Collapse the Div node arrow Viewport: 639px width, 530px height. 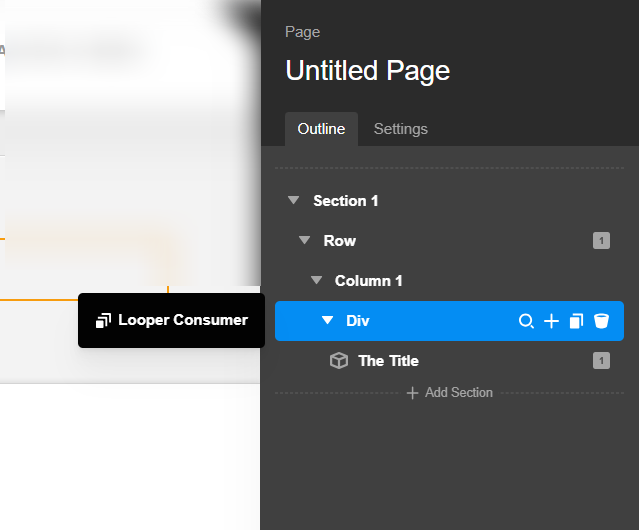327,321
